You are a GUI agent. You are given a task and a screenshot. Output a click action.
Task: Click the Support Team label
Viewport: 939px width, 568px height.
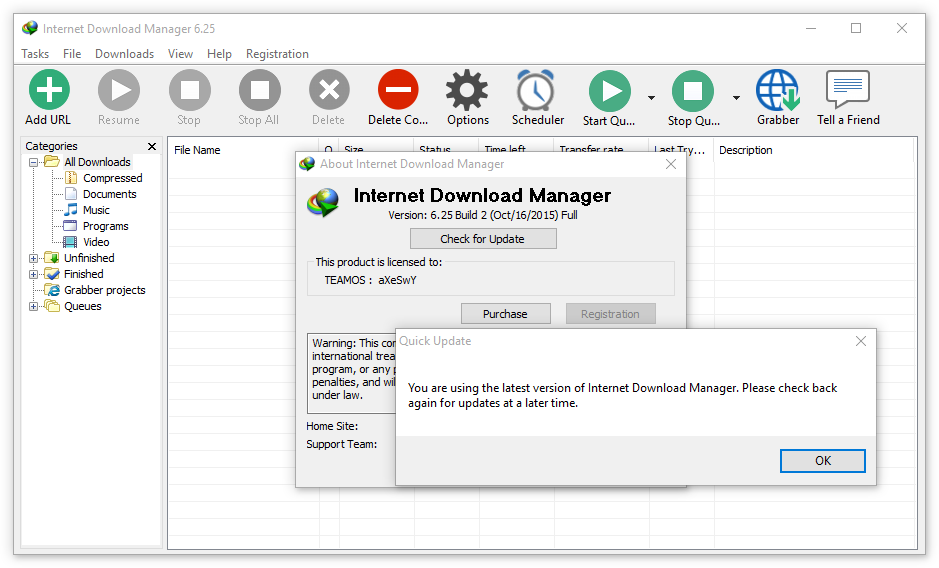click(341, 444)
